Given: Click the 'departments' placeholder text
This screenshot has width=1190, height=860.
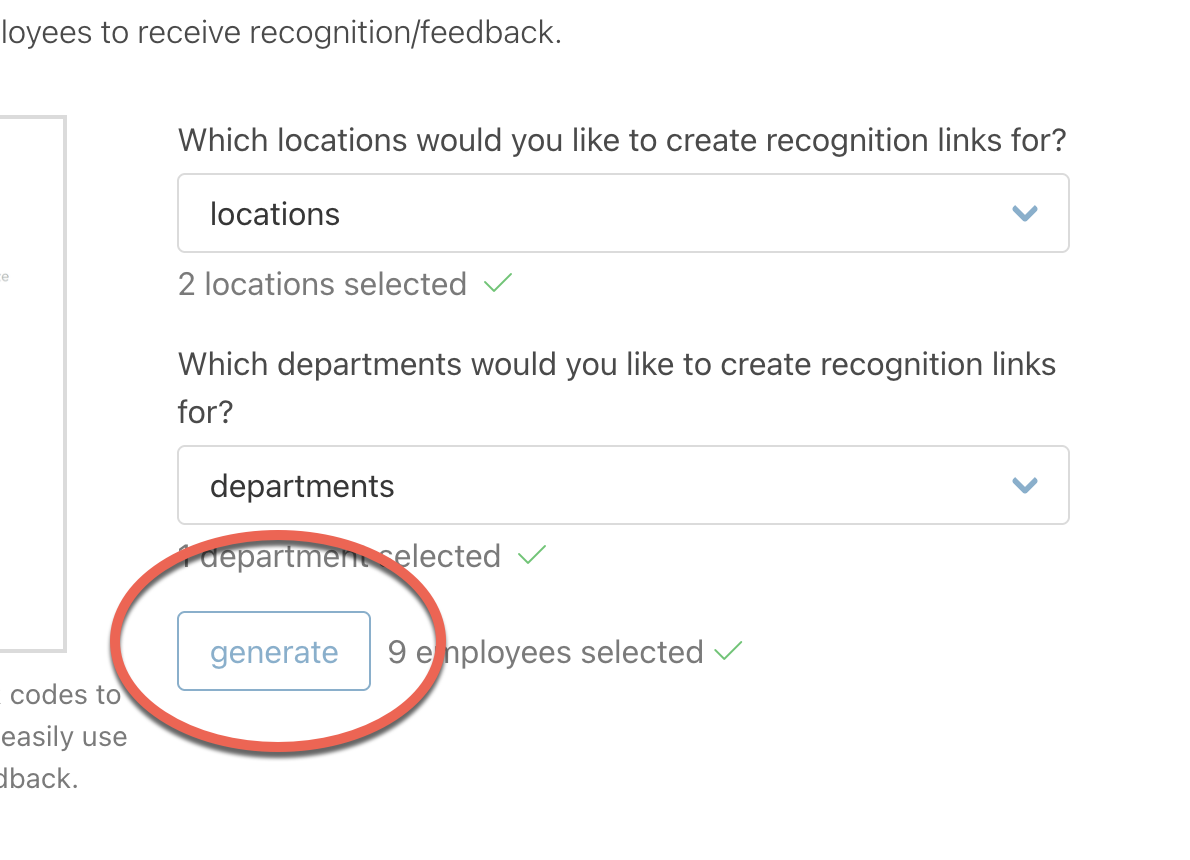Looking at the screenshot, I should click(x=302, y=487).
